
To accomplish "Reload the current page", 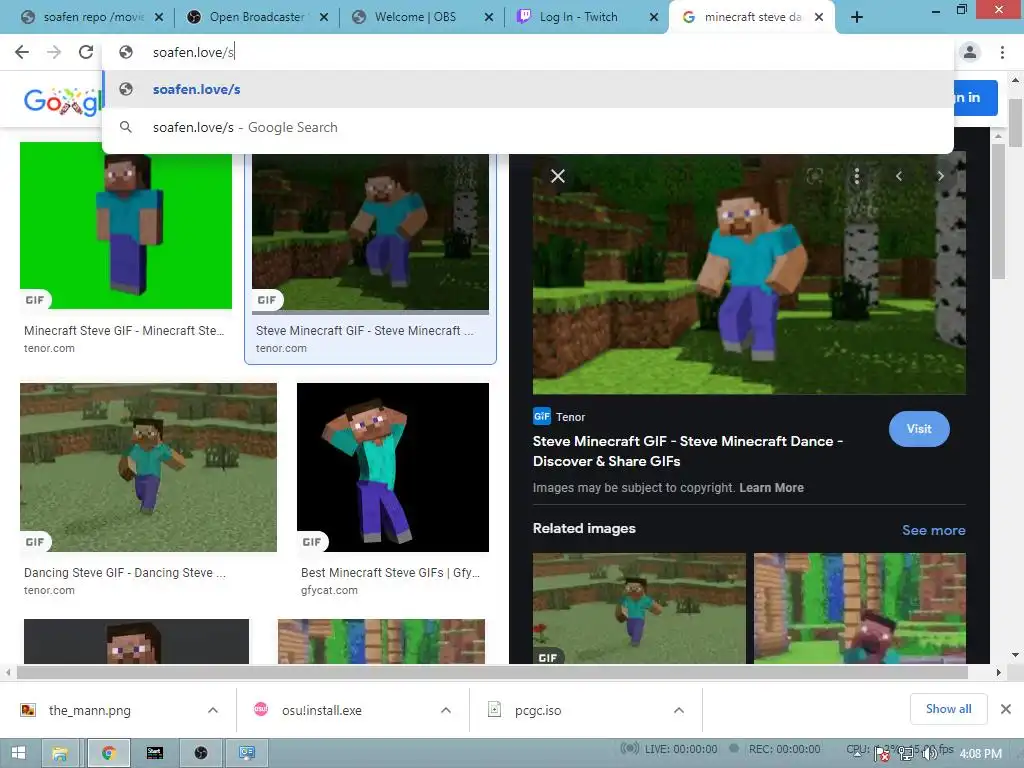I will pyautogui.click(x=86, y=52).
